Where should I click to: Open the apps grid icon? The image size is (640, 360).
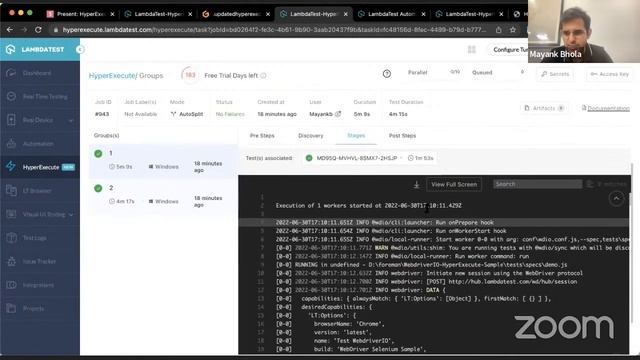[472, 50]
